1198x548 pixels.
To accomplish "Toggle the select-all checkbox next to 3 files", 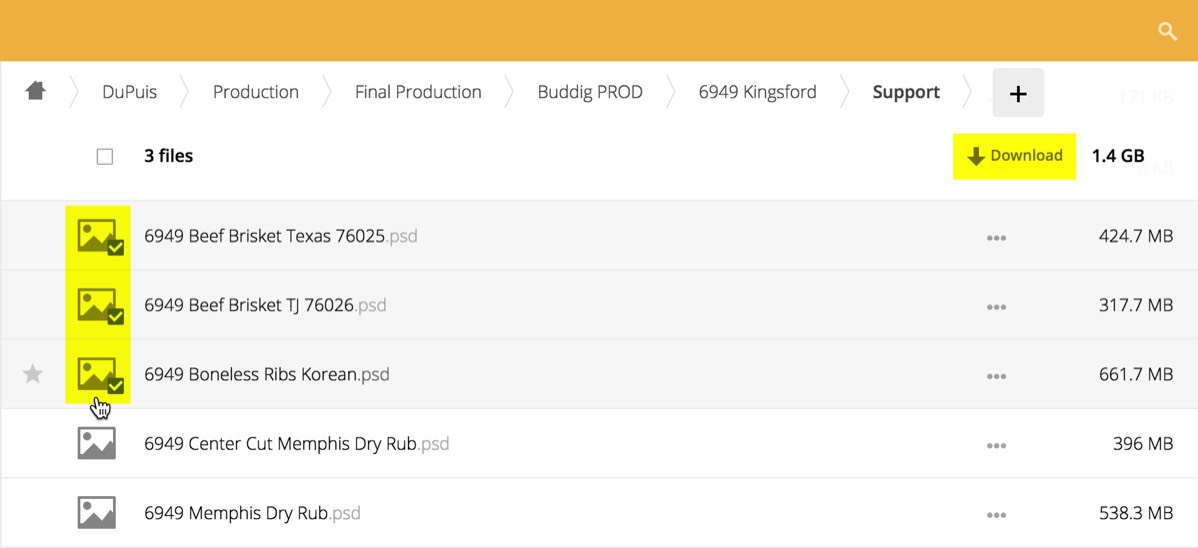I will (105, 156).
